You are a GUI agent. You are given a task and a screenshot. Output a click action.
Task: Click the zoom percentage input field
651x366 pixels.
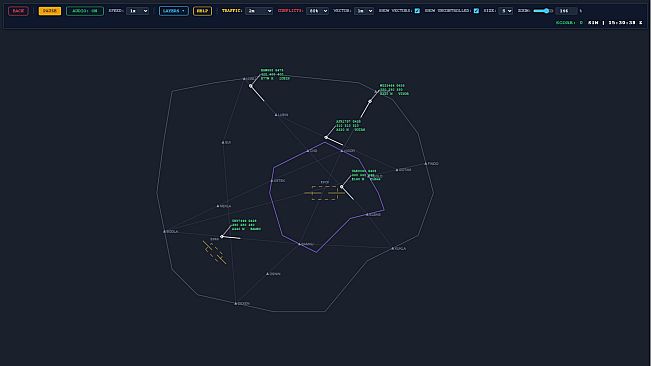click(x=567, y=11)
